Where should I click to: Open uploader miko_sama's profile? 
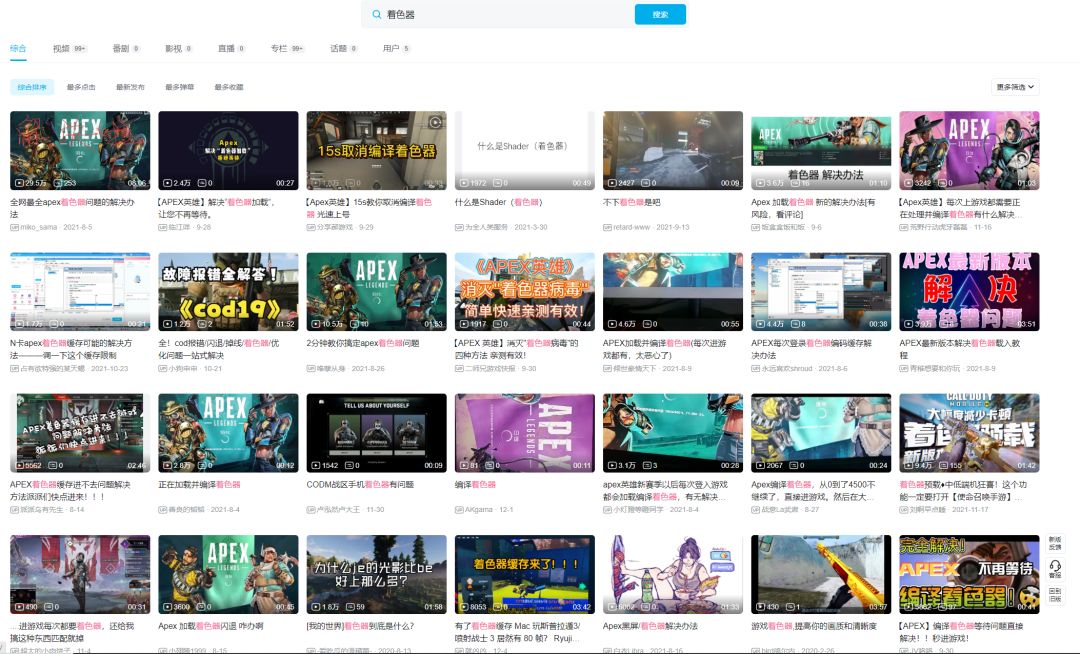coord(41,226)
